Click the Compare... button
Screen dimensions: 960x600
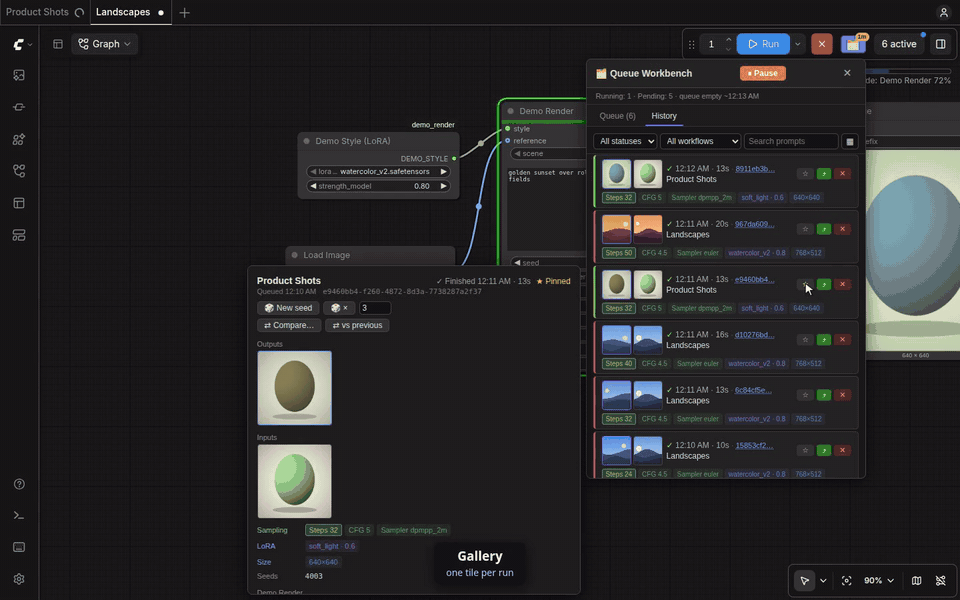pyautogui.click(x=289, y=325)
